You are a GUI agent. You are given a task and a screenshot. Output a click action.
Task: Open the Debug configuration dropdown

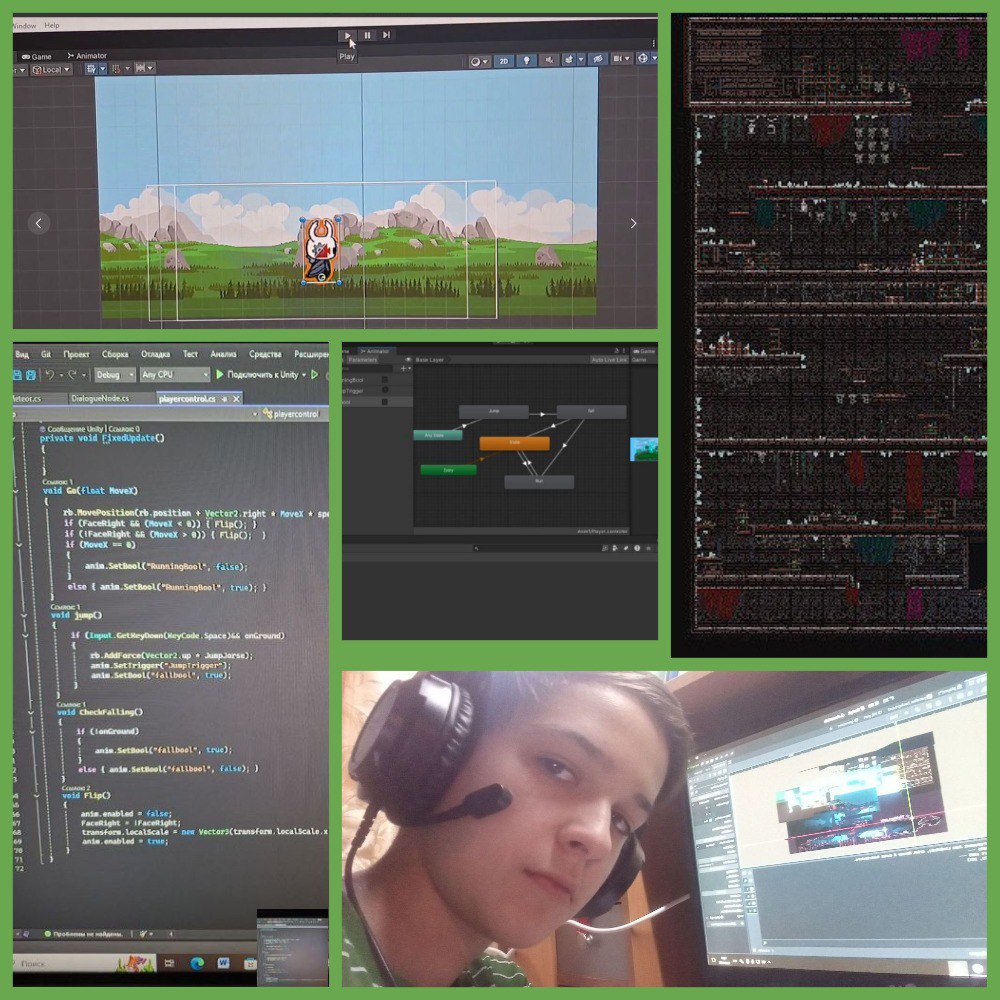tap(114, 375)
